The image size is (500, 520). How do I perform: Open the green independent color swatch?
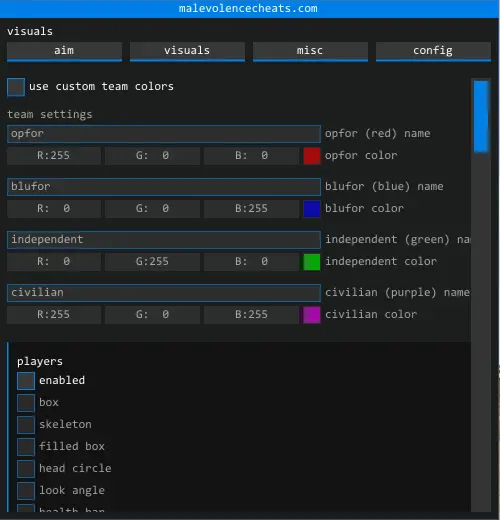312,262
